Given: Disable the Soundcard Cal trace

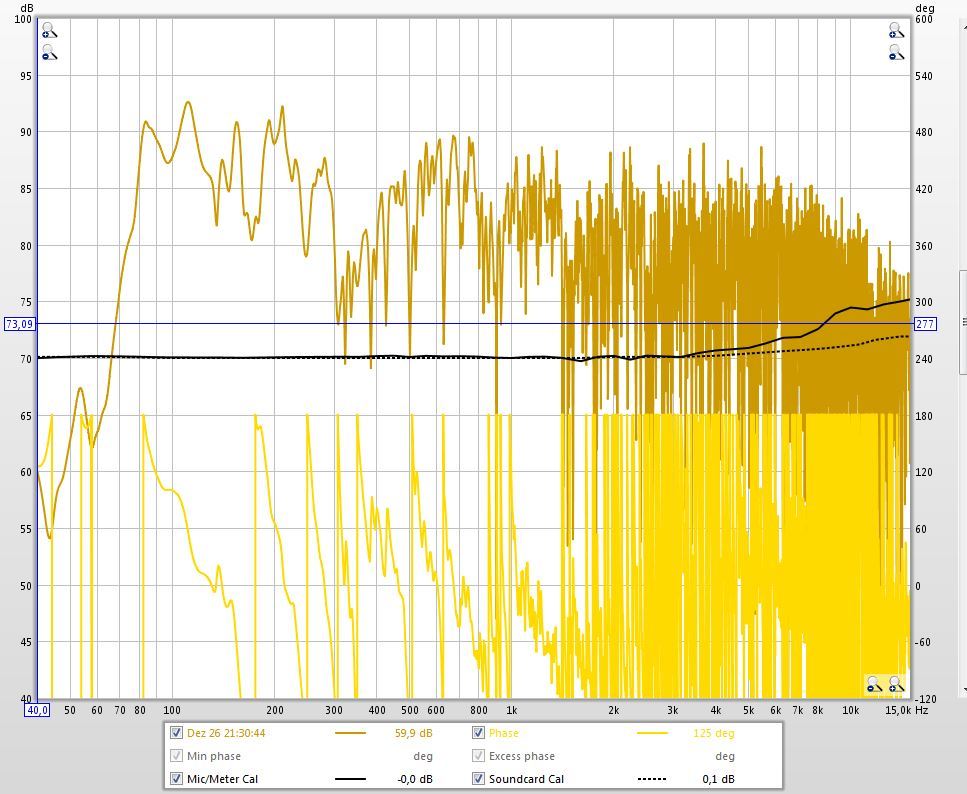Looking at the screenshot, I should tap(479, 779).
